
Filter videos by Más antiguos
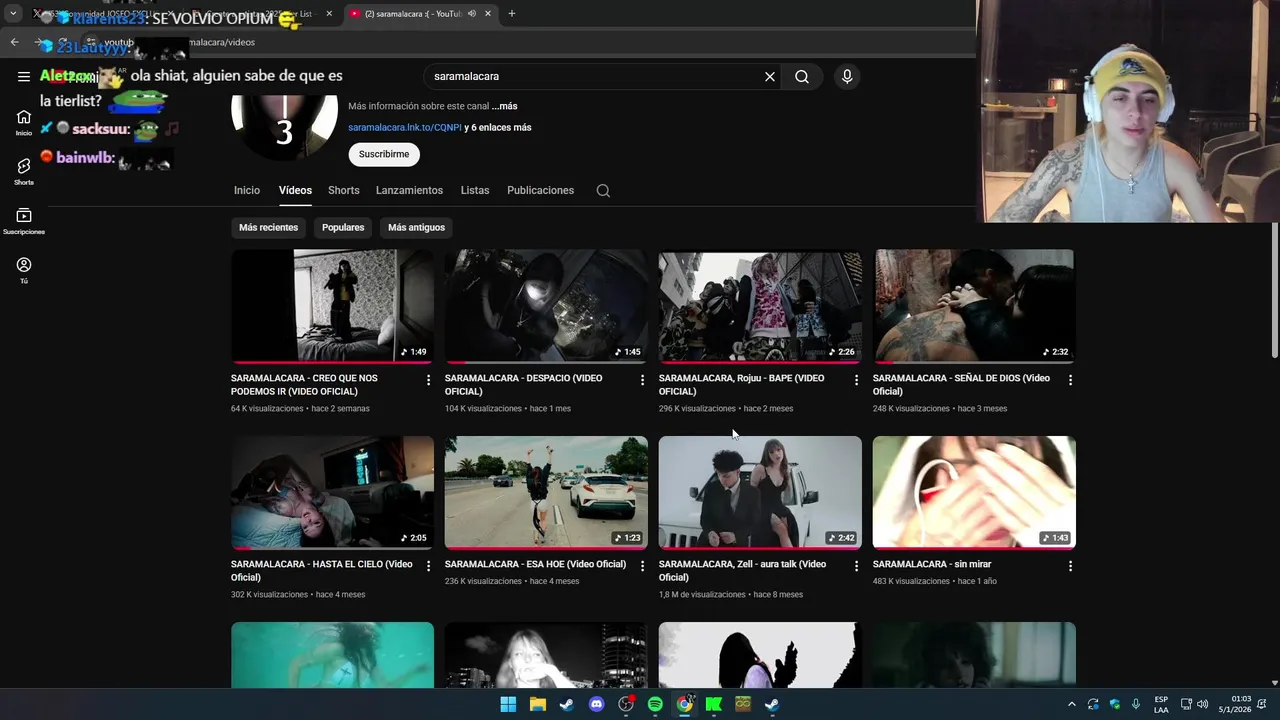[x=416, y=227]
